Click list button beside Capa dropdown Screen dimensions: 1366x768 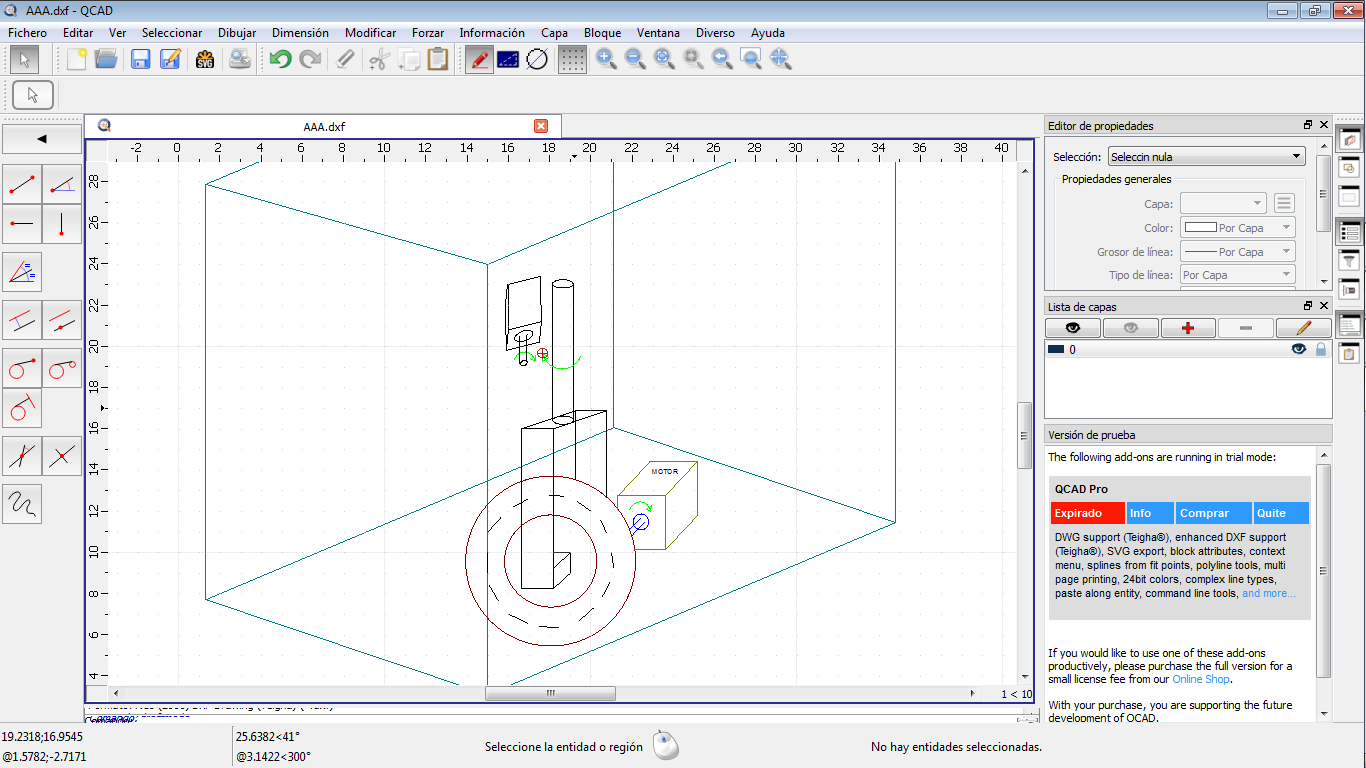pos(1285,203)
